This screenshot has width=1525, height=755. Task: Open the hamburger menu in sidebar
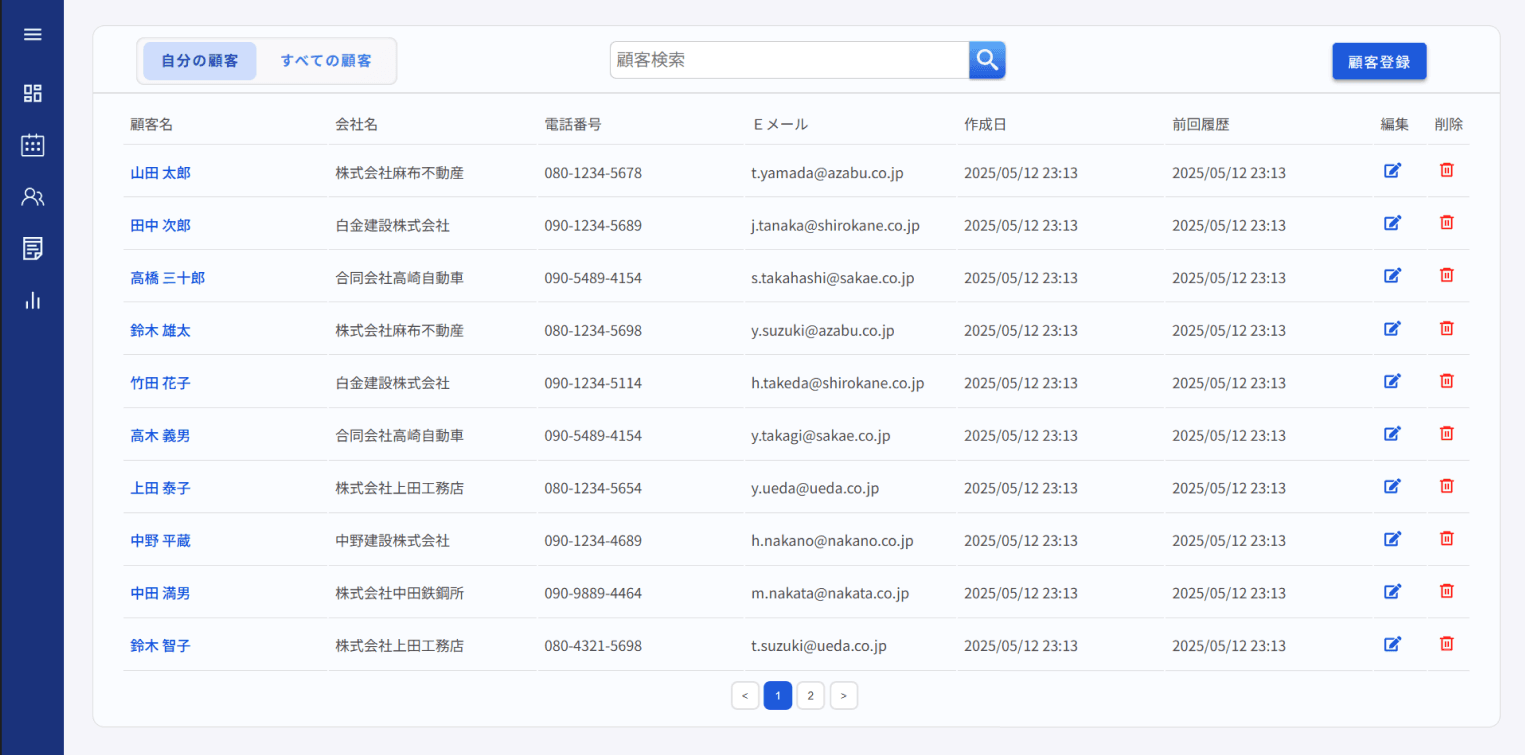tap(32, 35)
